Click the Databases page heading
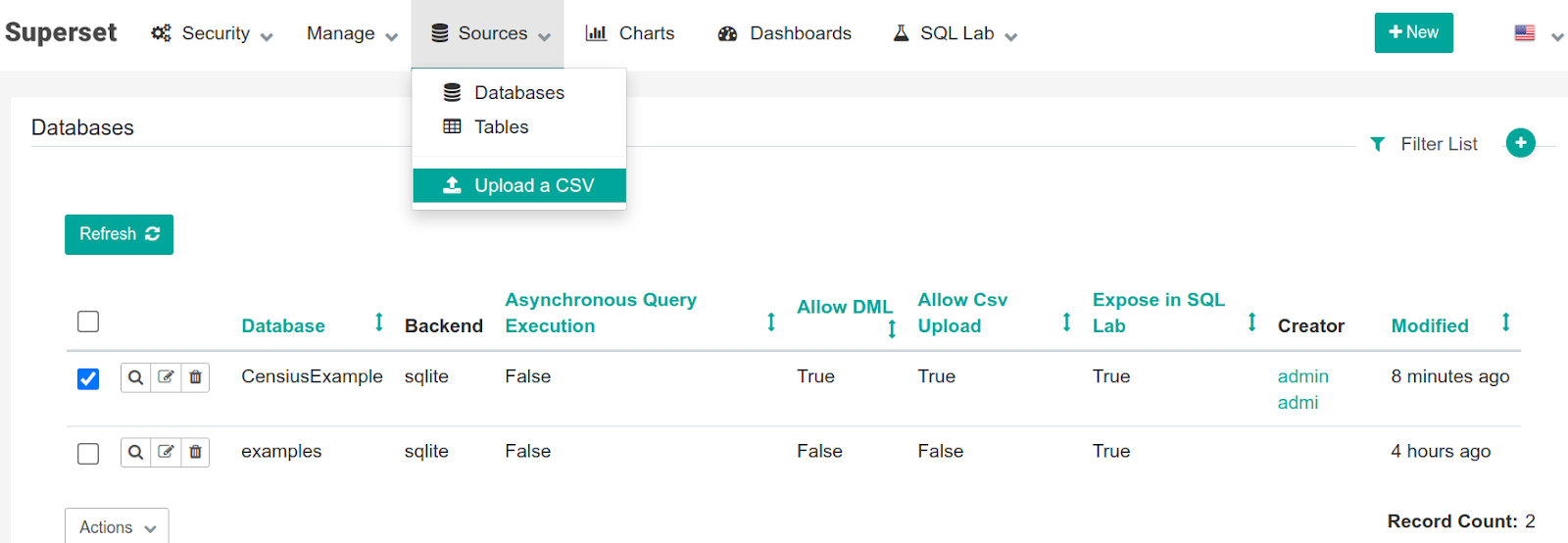 (82, 127)
